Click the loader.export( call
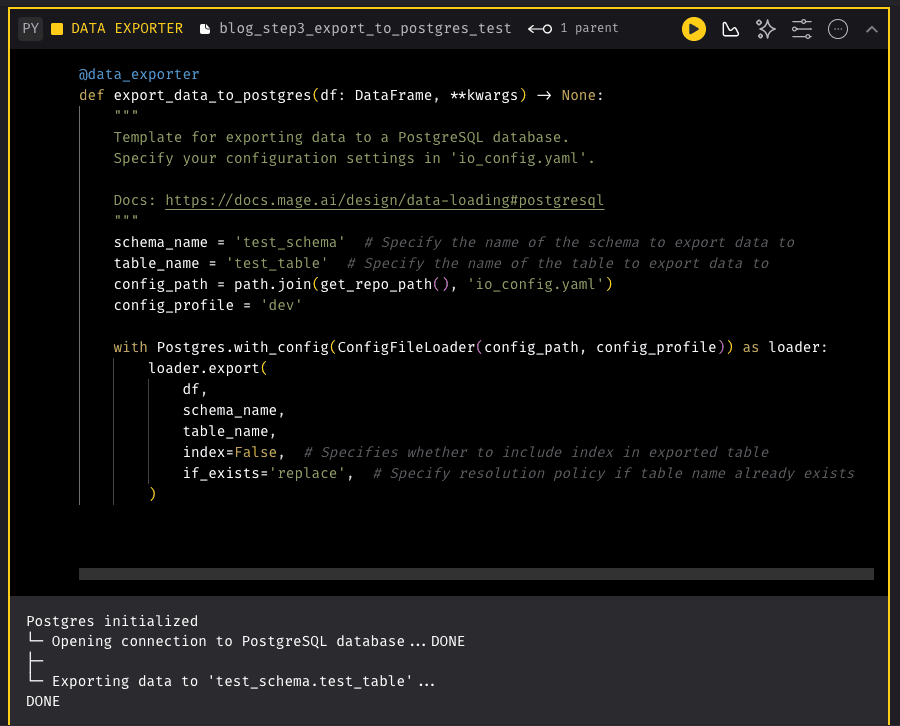 click(208, 368)
